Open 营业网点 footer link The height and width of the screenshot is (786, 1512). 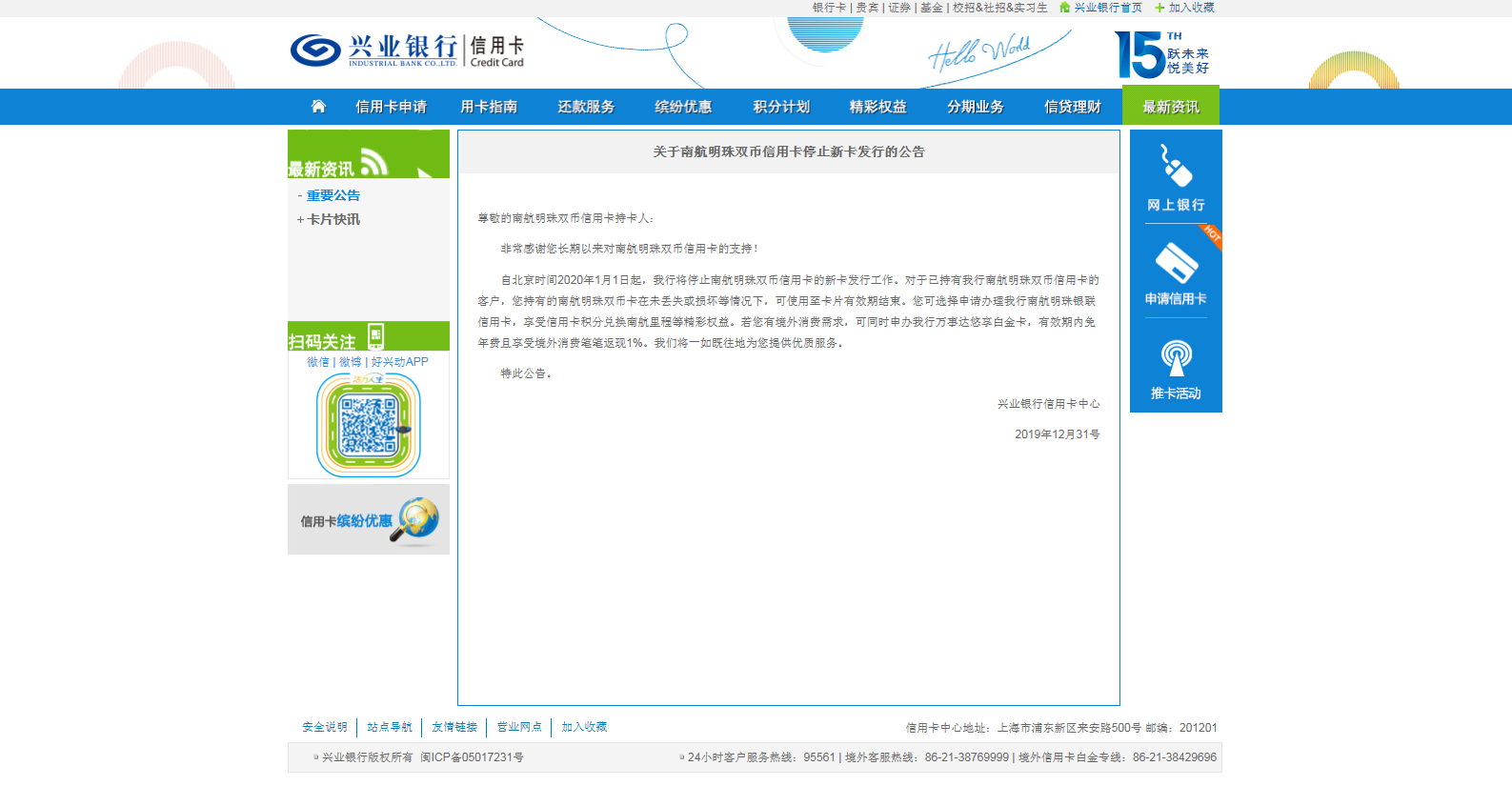[519, 727]
